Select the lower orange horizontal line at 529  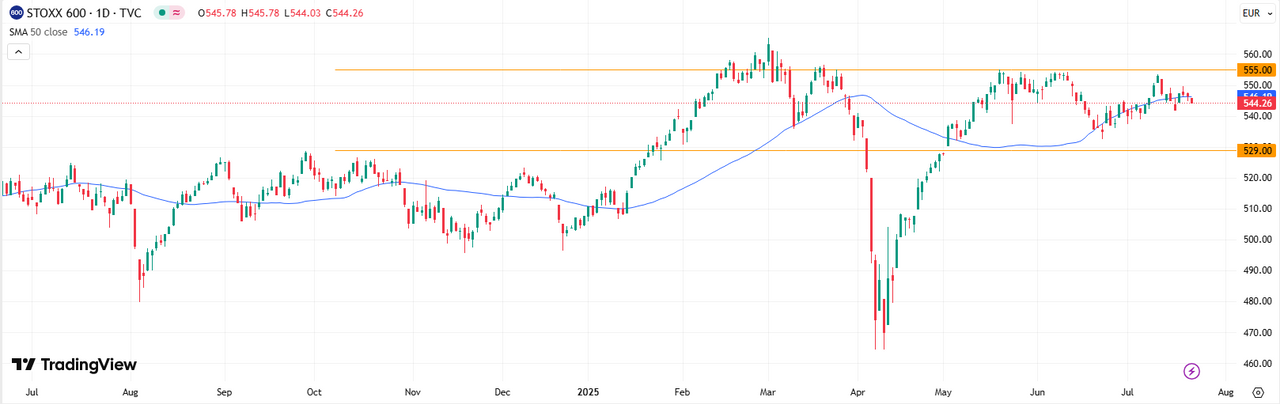(x=700, y=150)
